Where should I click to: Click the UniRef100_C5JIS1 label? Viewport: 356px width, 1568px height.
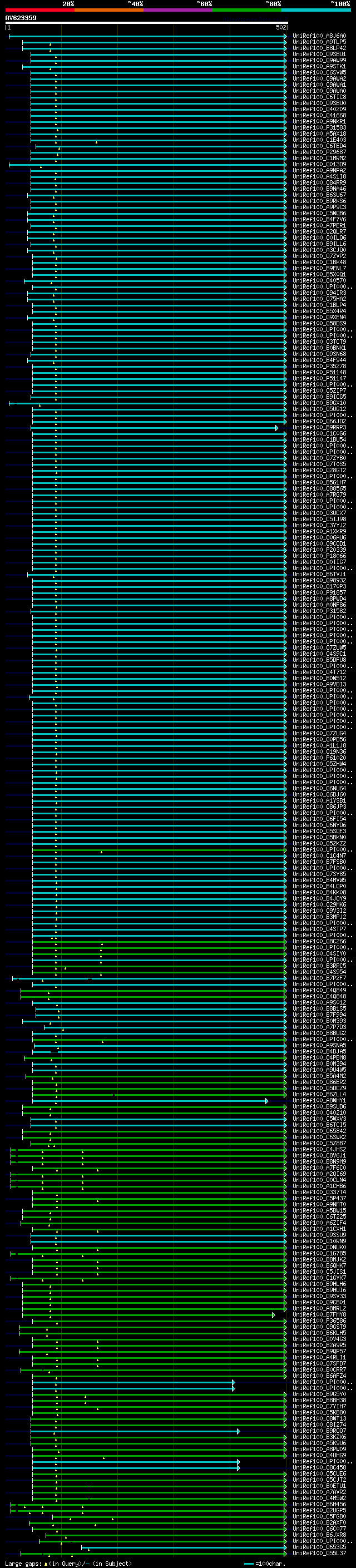[319, 1272]
